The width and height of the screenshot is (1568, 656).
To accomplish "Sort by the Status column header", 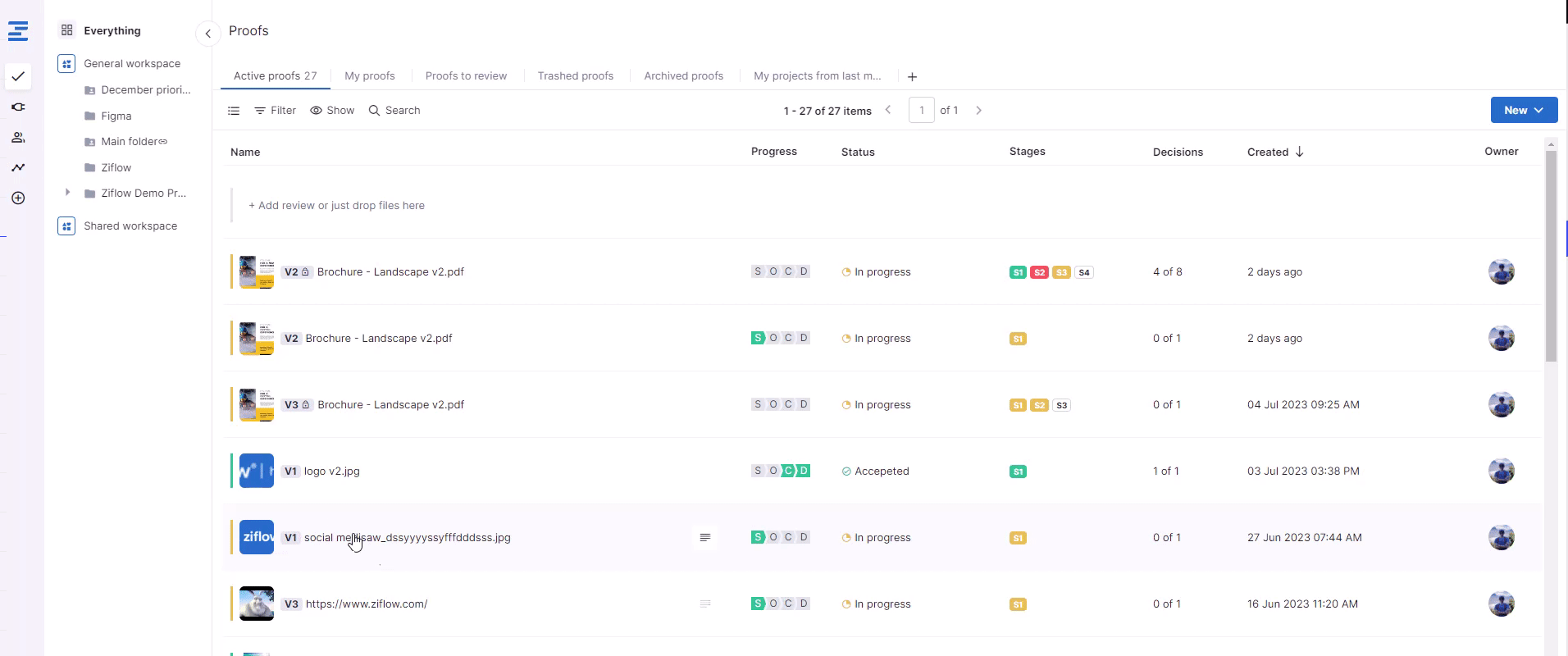I will point(858,152).
